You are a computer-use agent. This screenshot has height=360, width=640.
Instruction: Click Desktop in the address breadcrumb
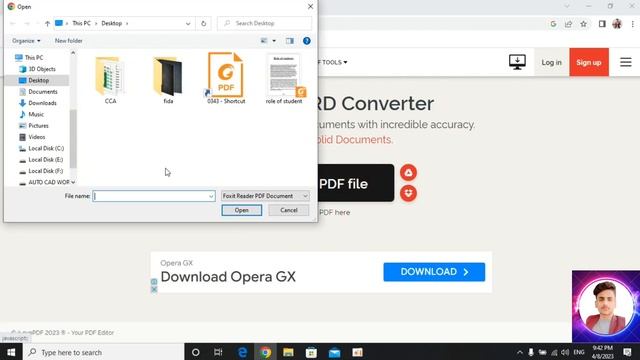[x=111, y=24]
